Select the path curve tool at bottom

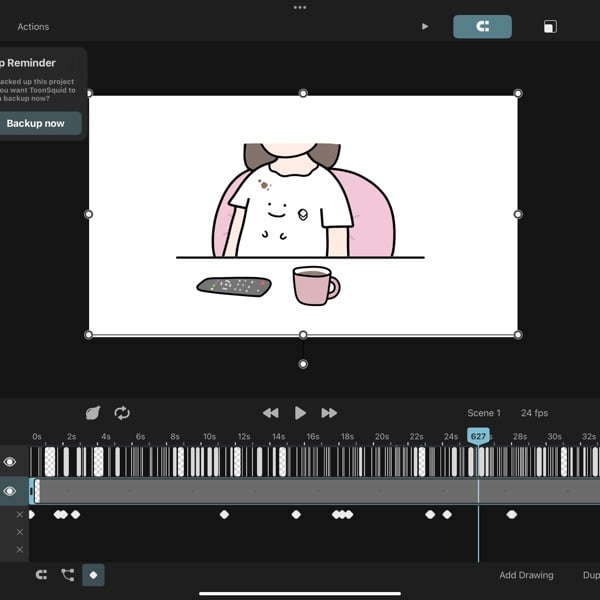coord(67,575)
